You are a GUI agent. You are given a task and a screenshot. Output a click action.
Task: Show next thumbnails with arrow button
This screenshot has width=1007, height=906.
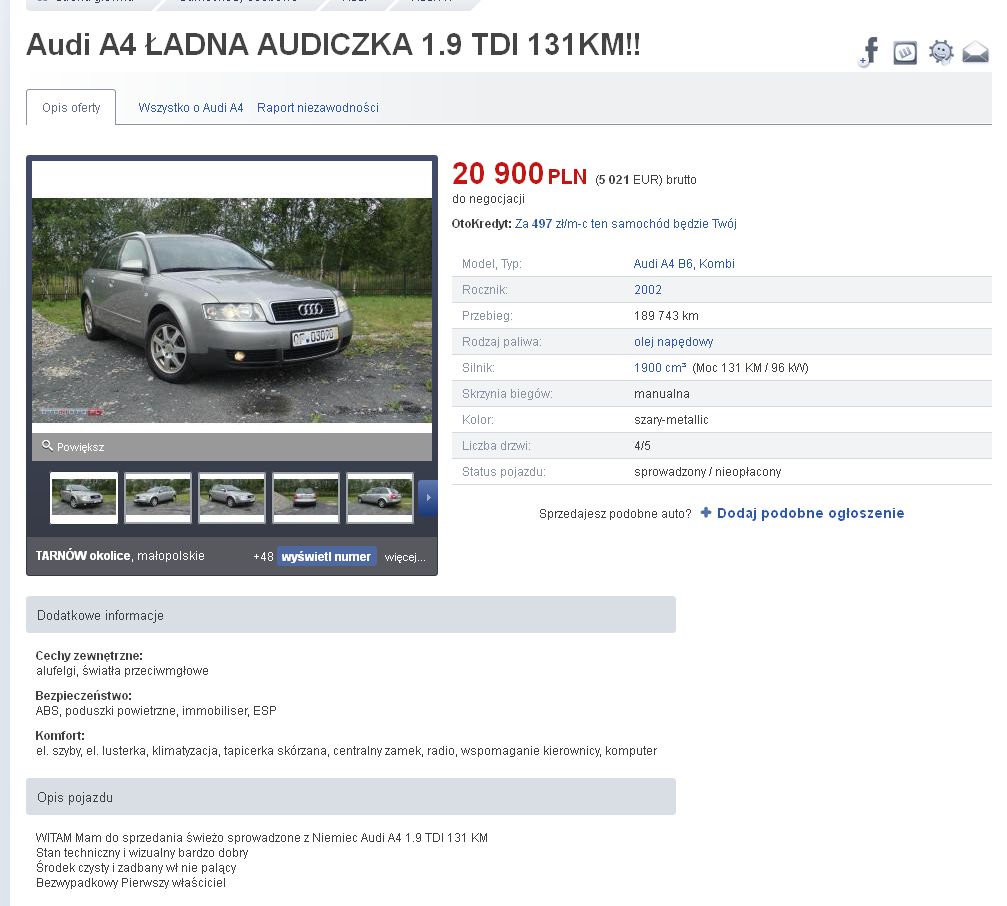tap(428, 498)
